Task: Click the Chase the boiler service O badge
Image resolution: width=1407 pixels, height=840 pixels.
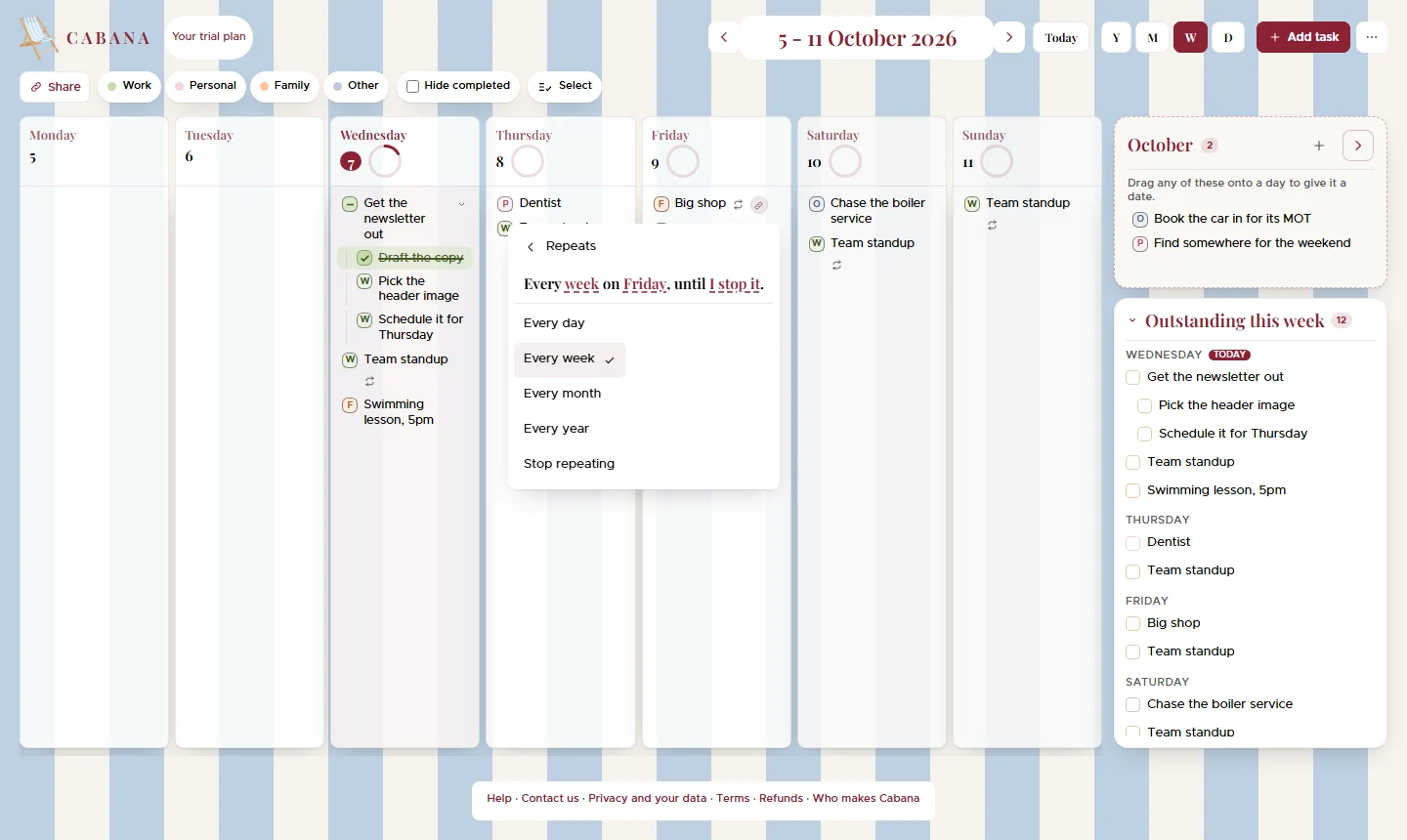Action: tap(817, 204)
